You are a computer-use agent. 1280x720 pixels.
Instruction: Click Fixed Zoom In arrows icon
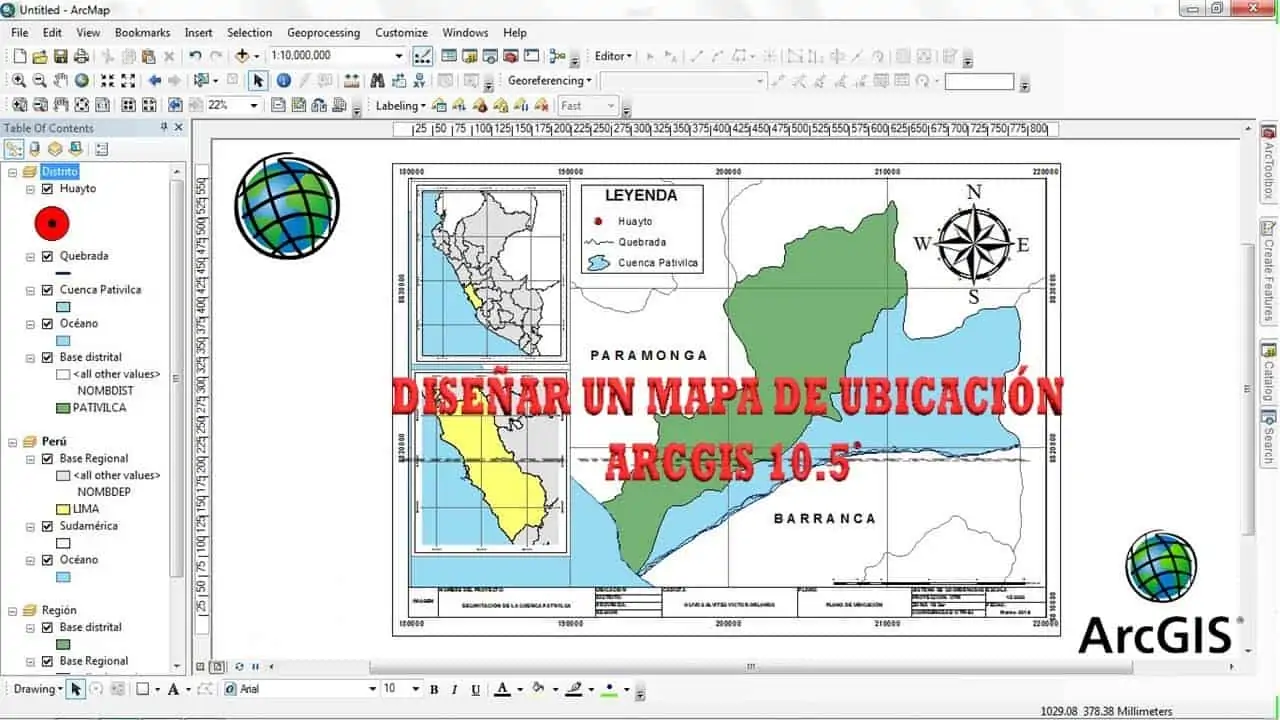pos(107,81)
